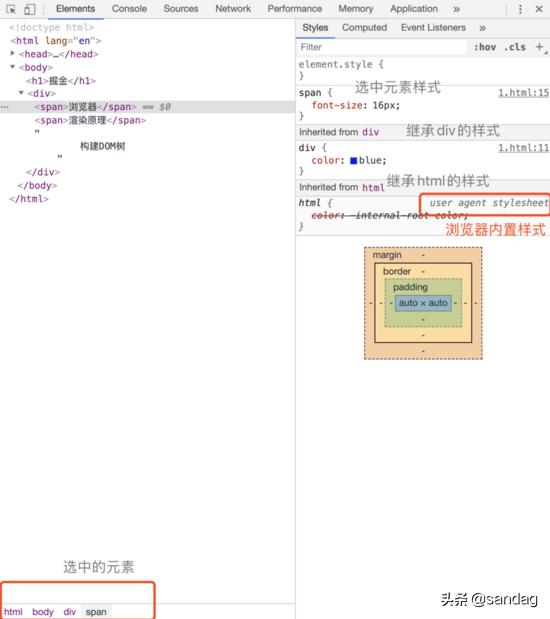Screen dimensions: 550x619
Task: Toggle the .cls class editor
Action: (x=515, y=47)
